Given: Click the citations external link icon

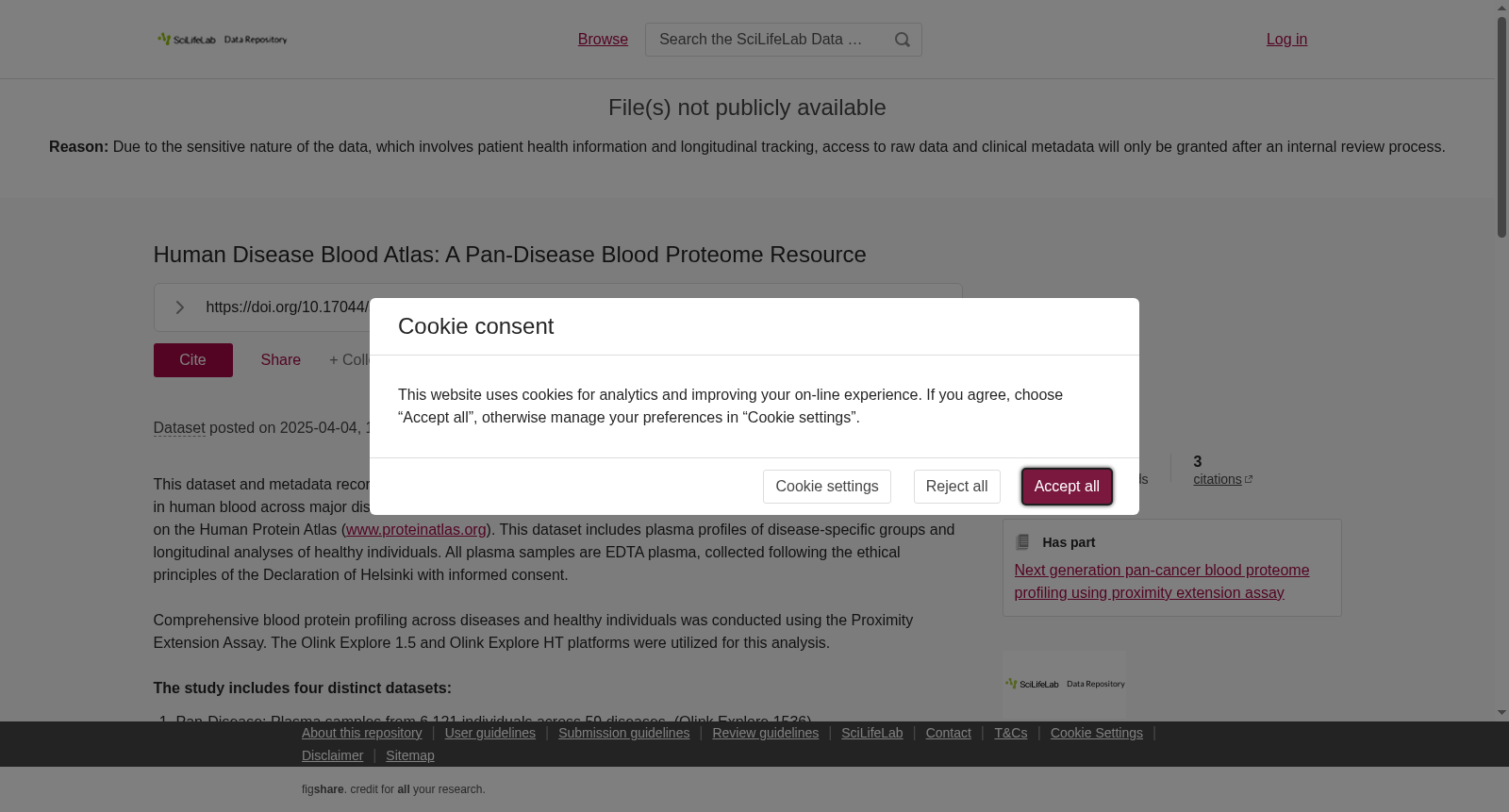Looking at the screenshot, I should pyautogui.click(x=1249, y=480).
